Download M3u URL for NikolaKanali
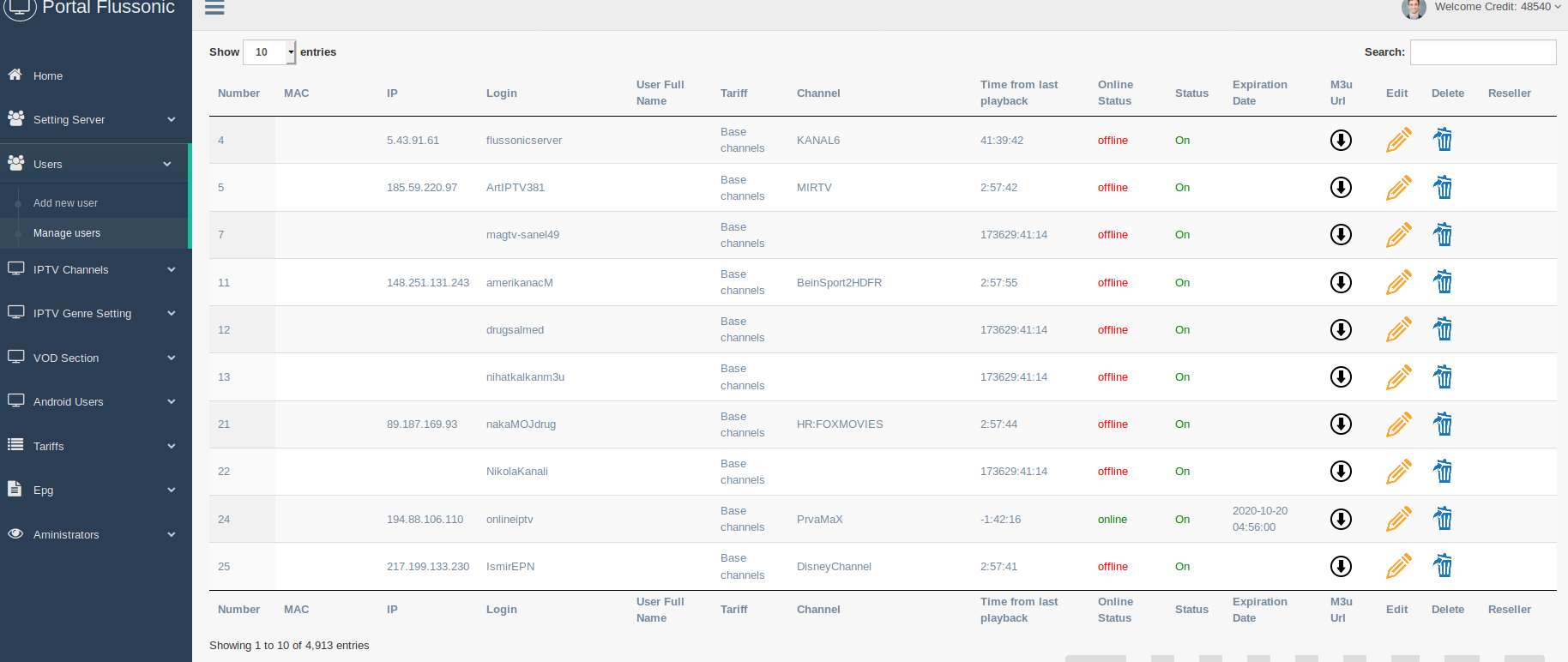 pos(1341,471)
